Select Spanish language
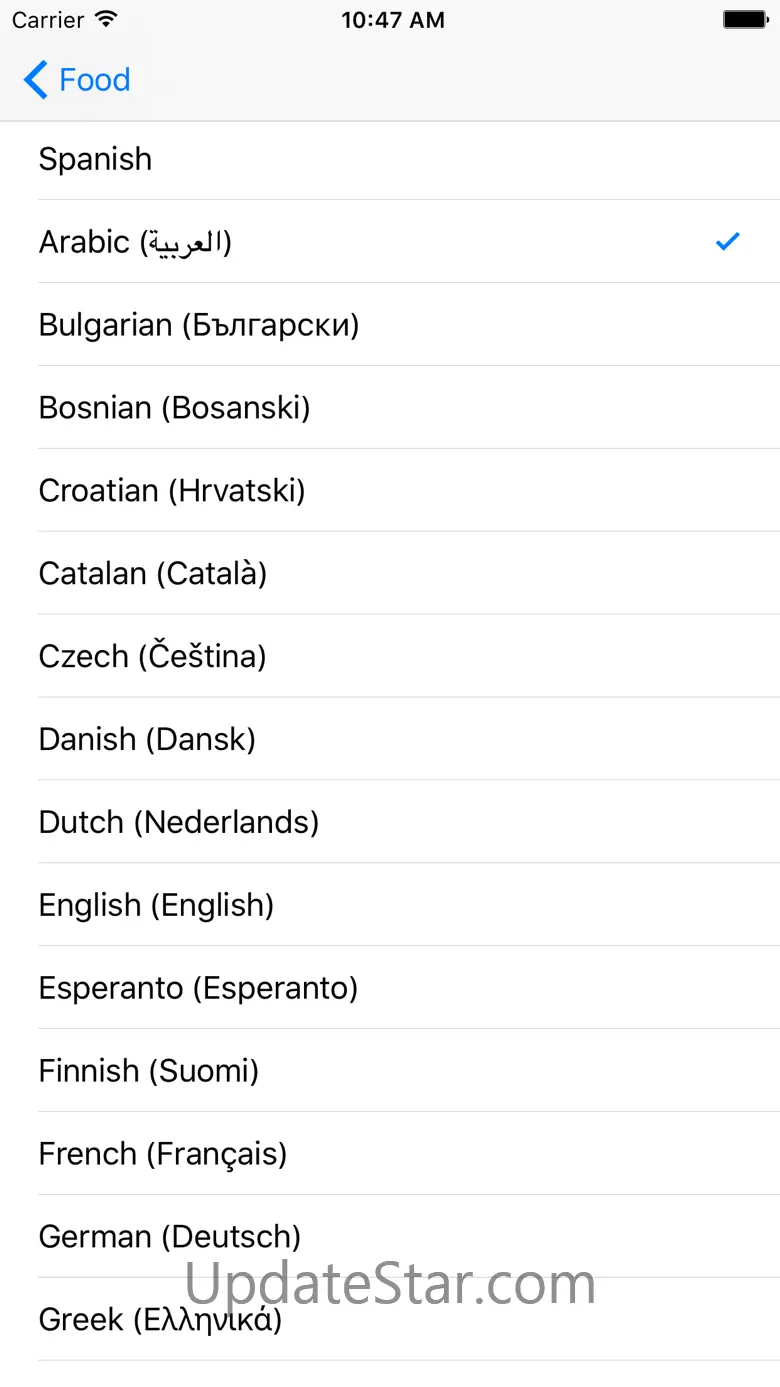 390,159
